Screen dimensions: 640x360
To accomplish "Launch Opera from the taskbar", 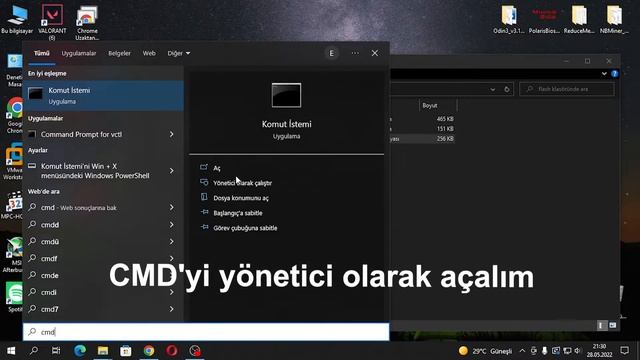I will coord(172,351).
